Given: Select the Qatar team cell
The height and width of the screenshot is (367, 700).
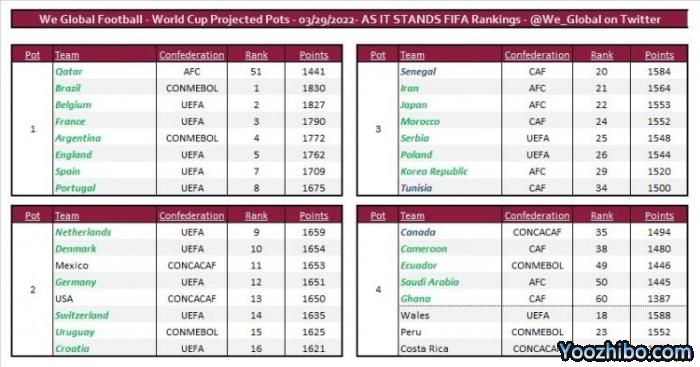Looking at the screenshot, I should 104,71.
